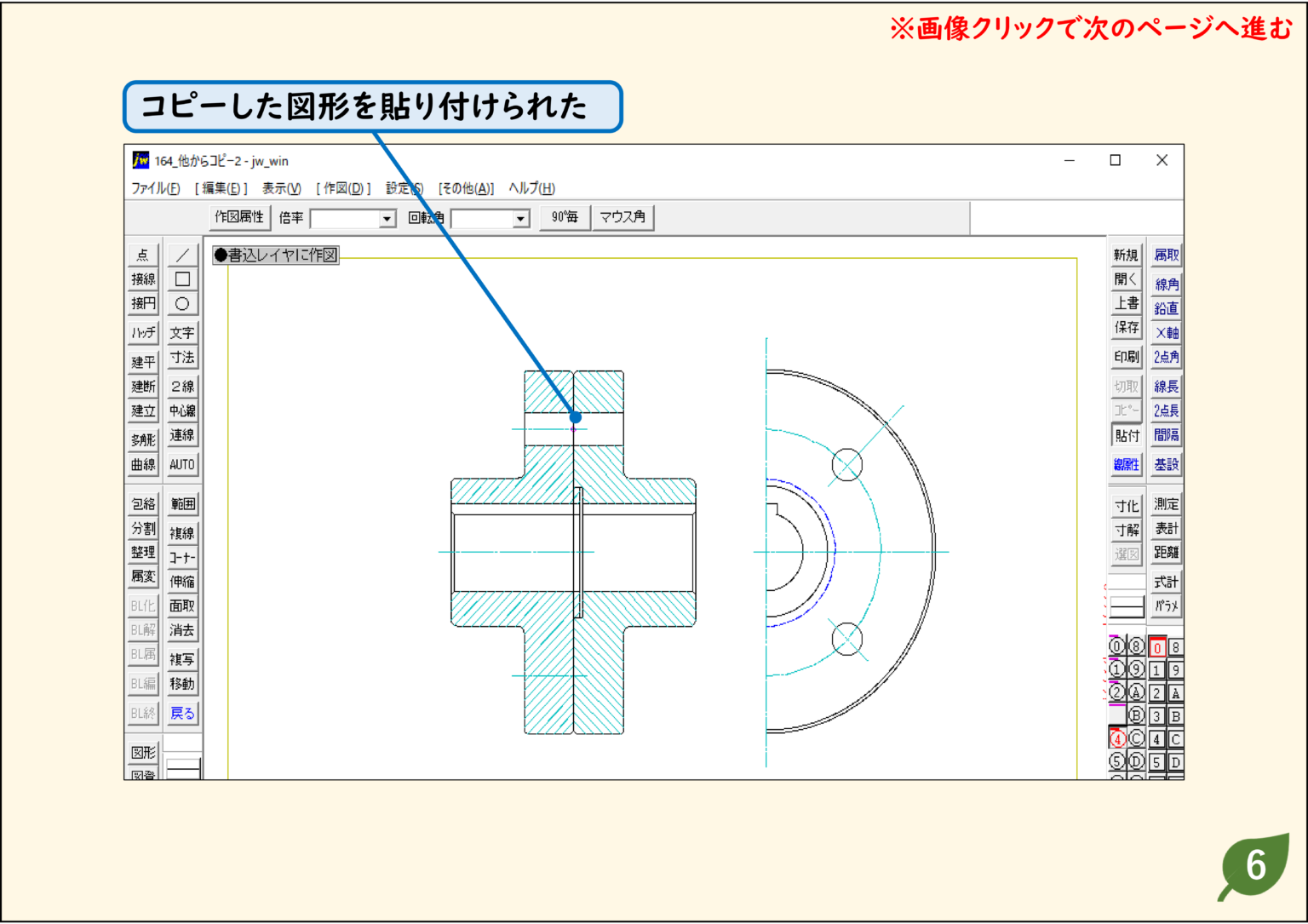Viewport: 1308px width, 924px height.
Task: Open the 倍率 magnification dropdown
Action: (387, 218)
